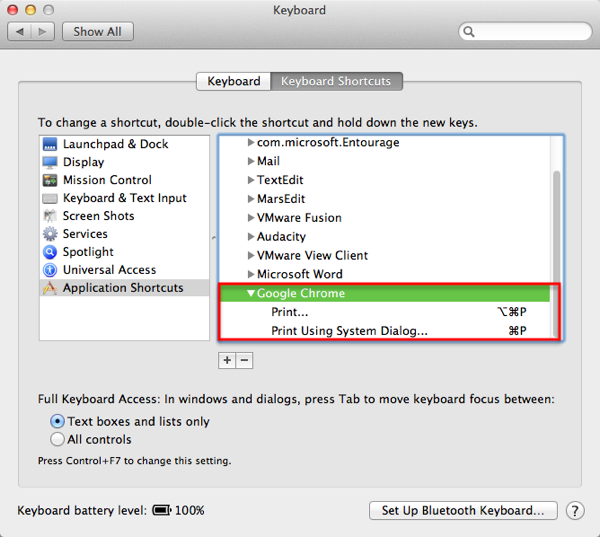Screen dimensions: 600x537
Task: Click the VMware Fusion row label
Action: pyautogui.click(x=299, y=218)
